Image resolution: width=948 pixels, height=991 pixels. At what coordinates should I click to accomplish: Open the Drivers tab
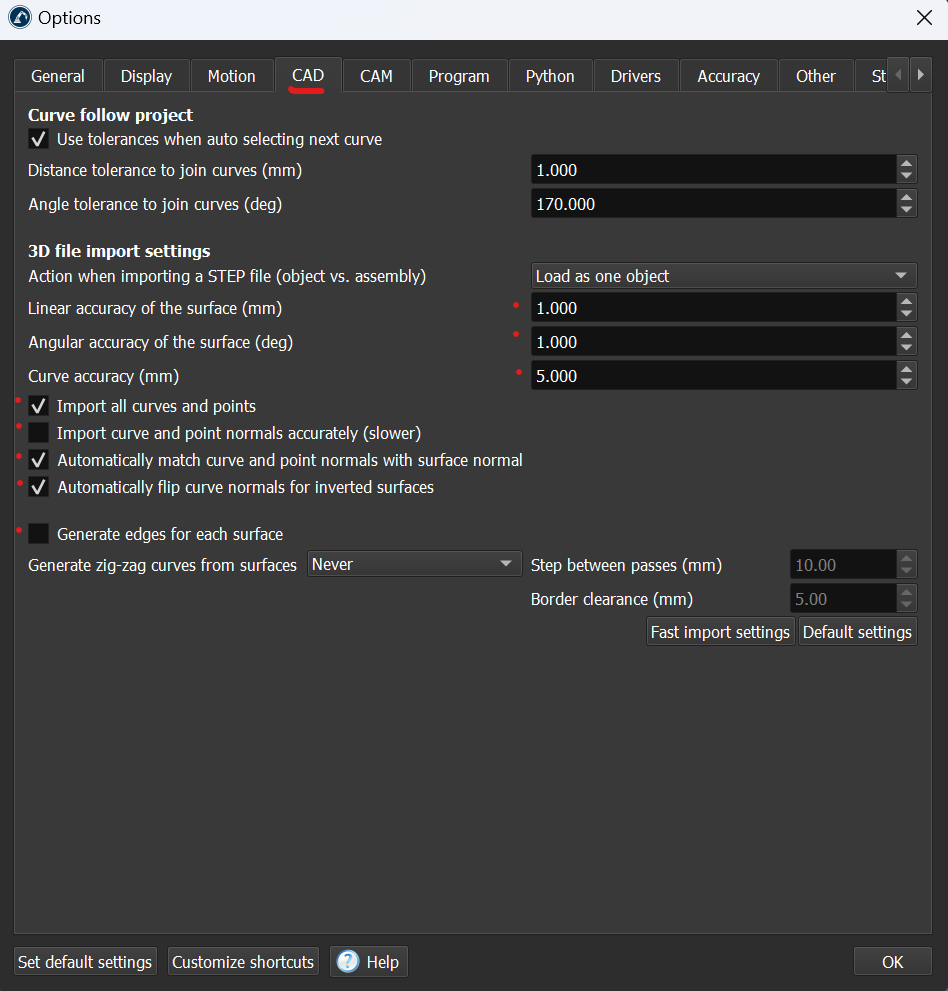coord(636,76)
